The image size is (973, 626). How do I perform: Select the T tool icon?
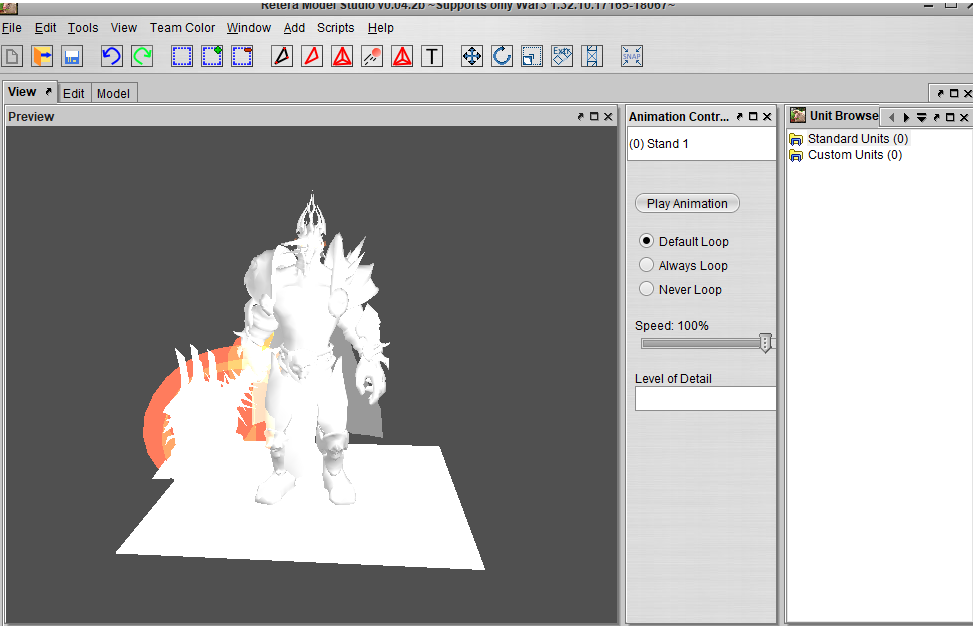[432, 56]
